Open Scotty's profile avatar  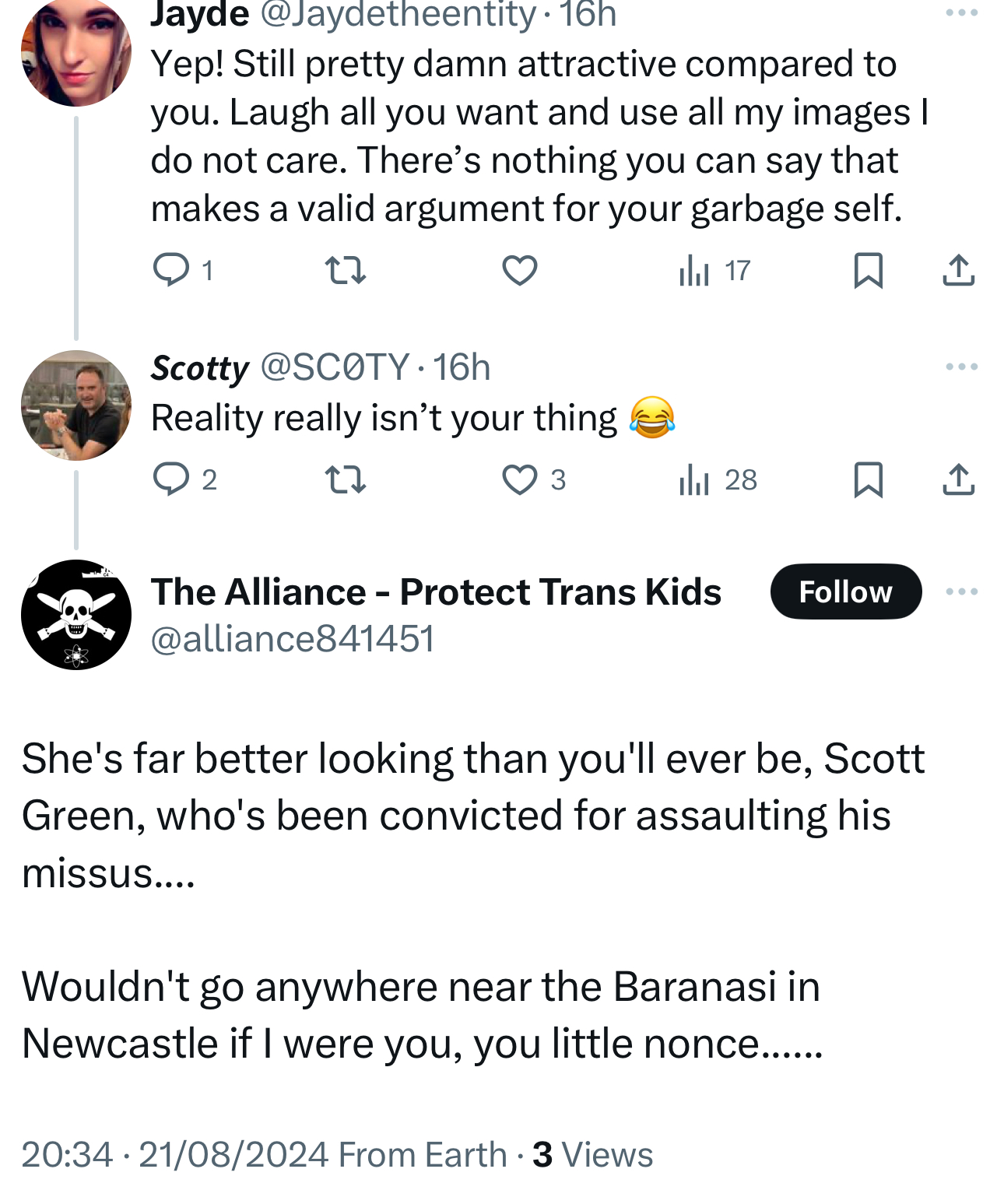[x=75, y=405]
